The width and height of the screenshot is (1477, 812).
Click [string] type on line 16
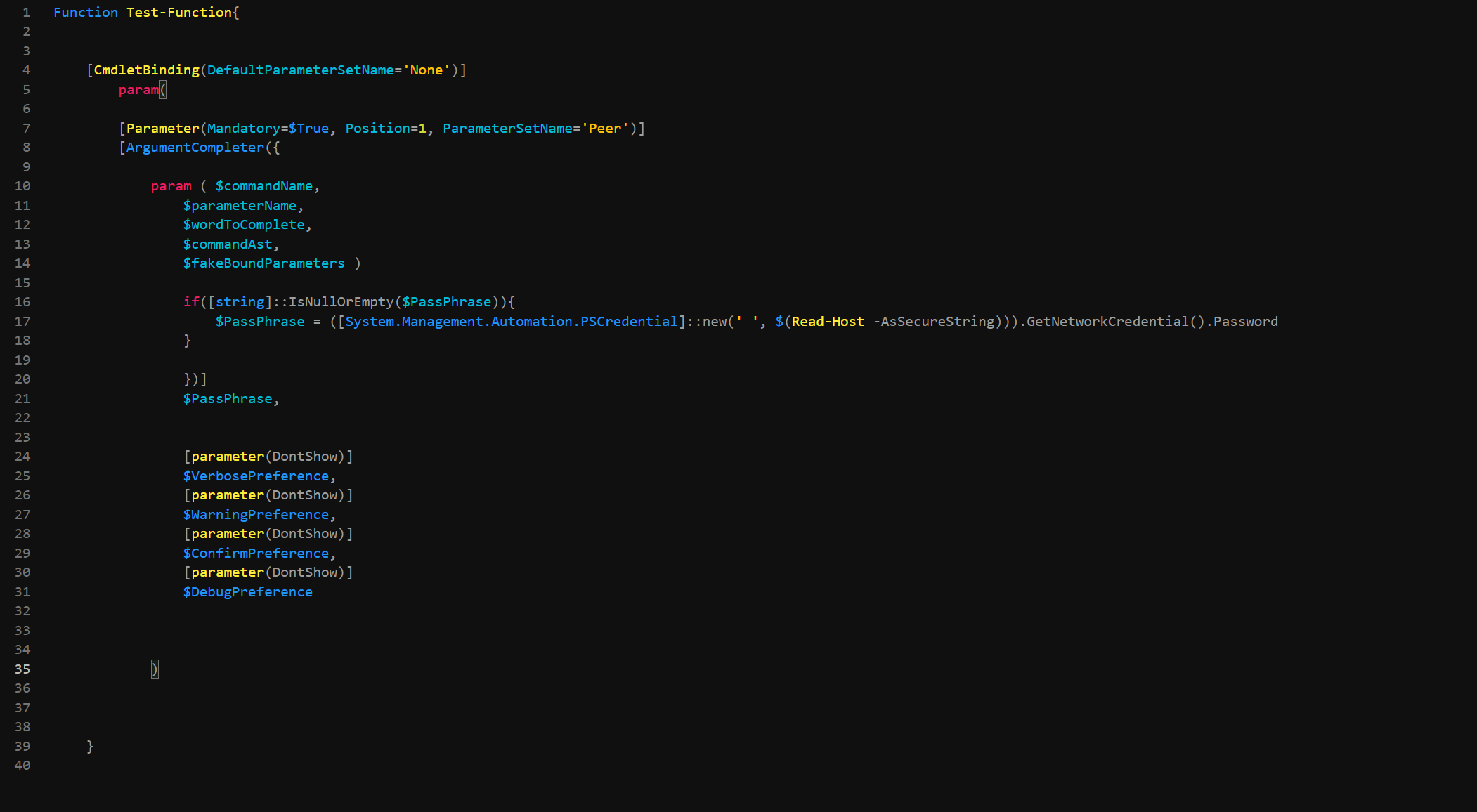click(x=240, y=302)
